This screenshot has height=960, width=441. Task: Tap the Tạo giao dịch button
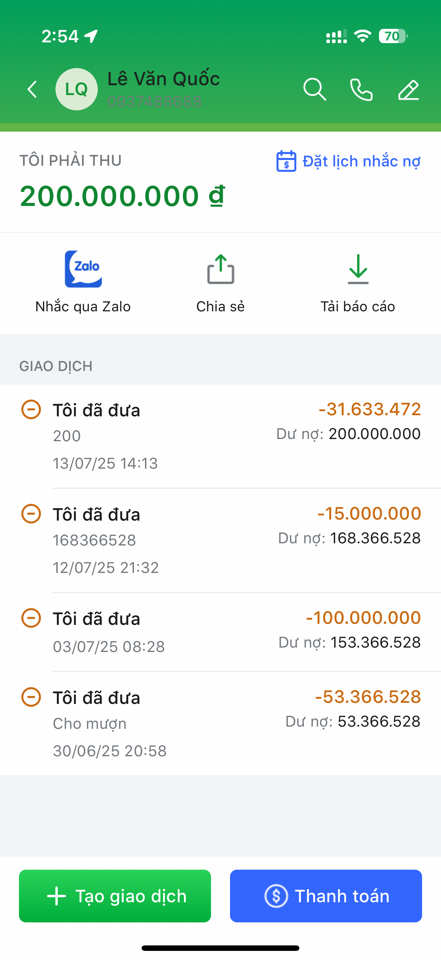(115, 896)
